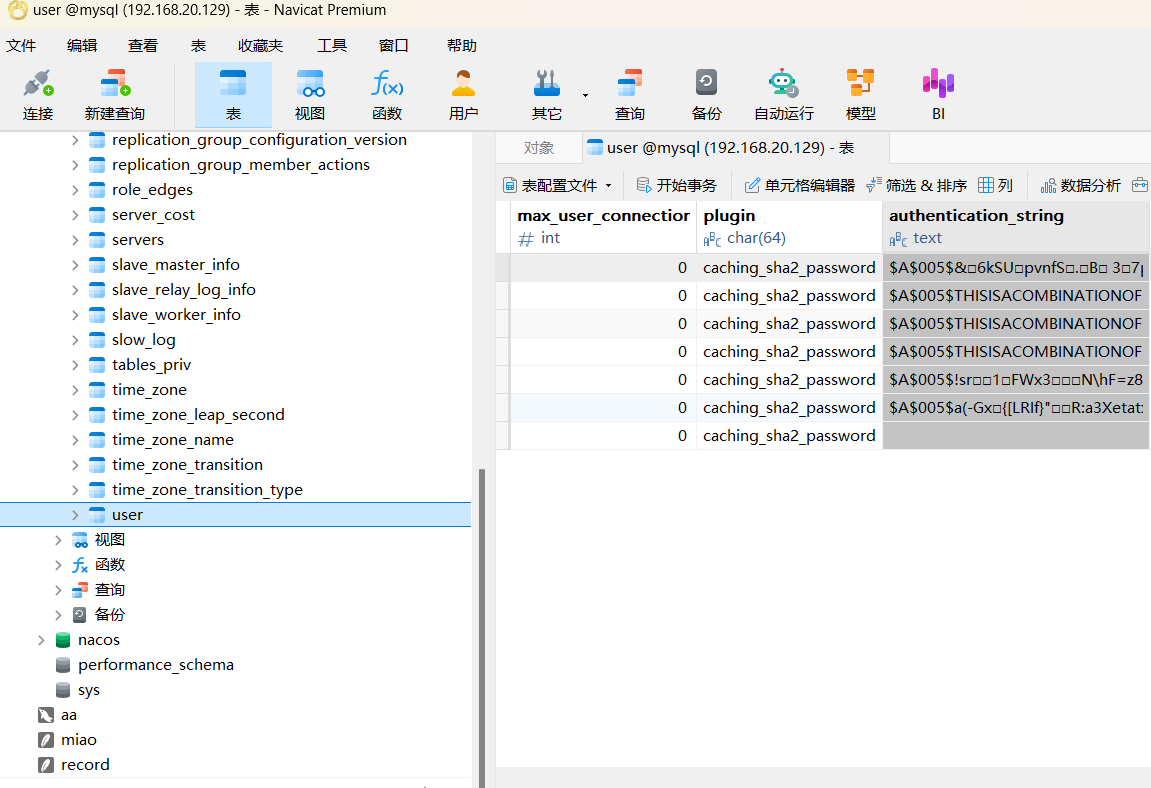Open the Query (查询) toolbar icon
The image size is (1151, 788).
[630, 95]
